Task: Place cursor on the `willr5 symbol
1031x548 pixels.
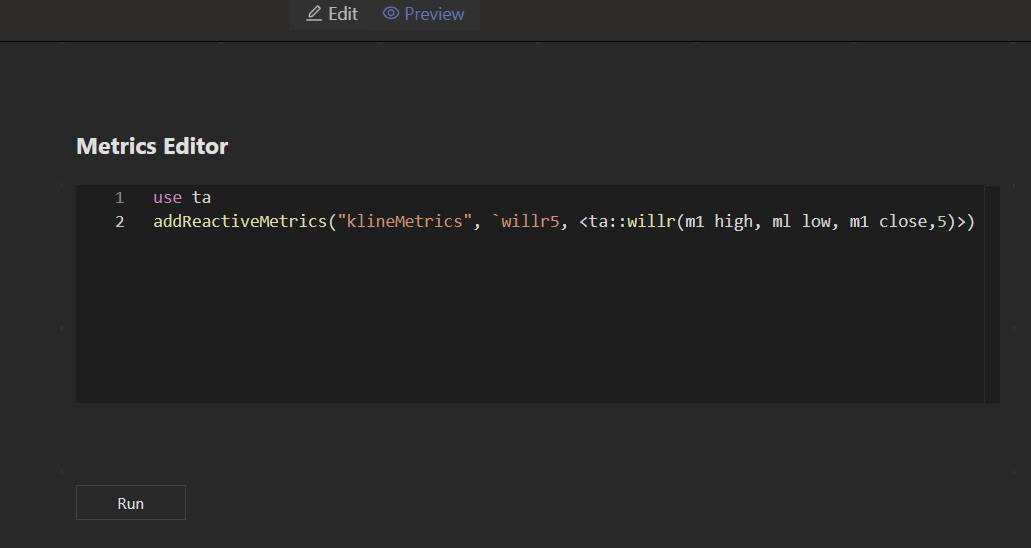Action: coord(524,222)
